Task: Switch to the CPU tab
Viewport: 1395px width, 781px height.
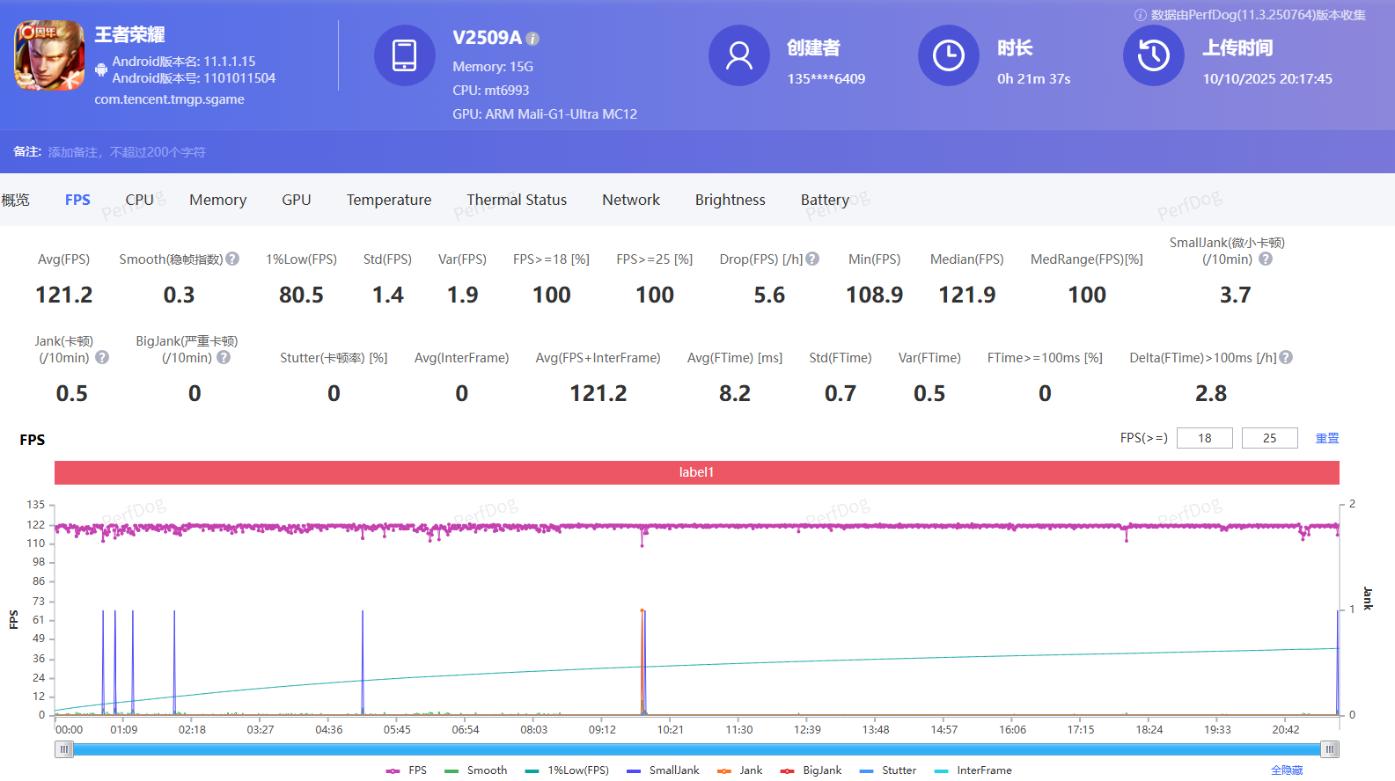Action: (x=139, y=200)
